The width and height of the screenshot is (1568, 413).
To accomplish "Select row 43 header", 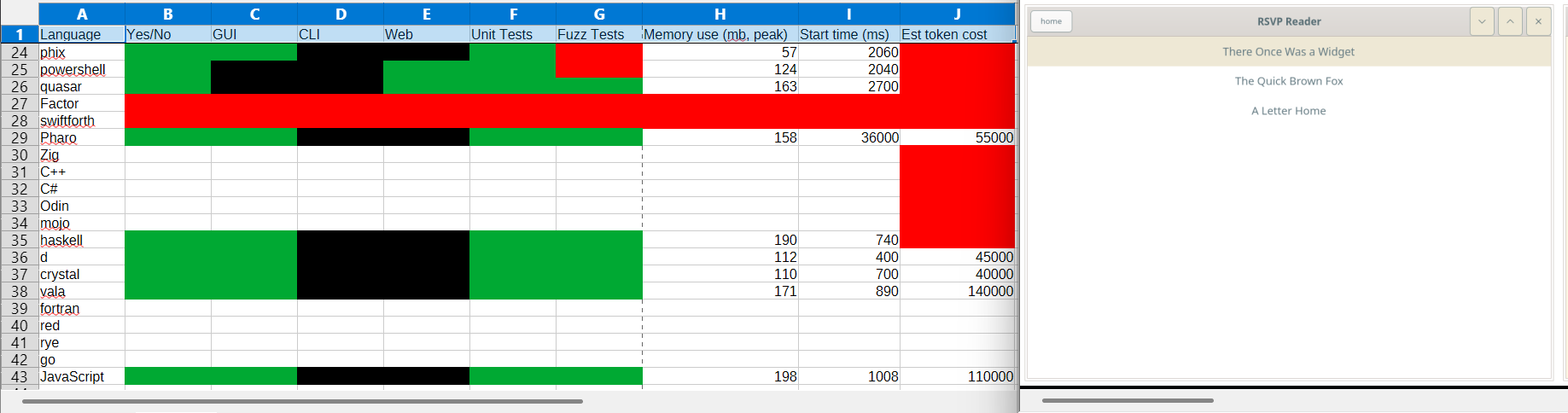I will pos(20,376).
